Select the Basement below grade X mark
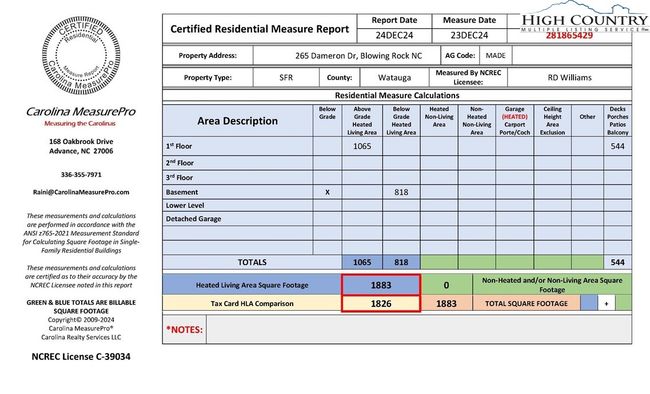The width and height of the screenshot is (650, 394). [327, 192]
